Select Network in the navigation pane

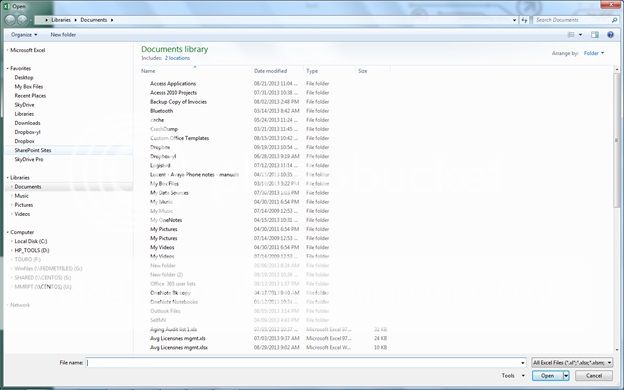pos(20,305)
